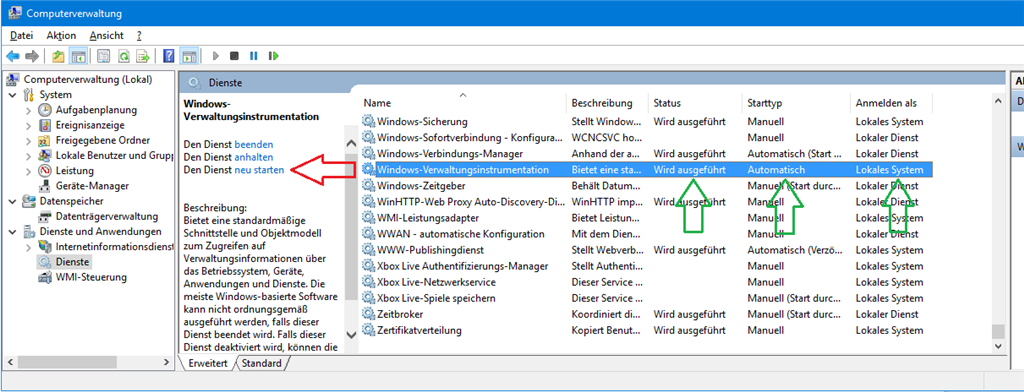This screenshot has width=1024, height=392.
Task: Select the Xbox Live-Netzwerkservice row
Action: pos(647,282)
